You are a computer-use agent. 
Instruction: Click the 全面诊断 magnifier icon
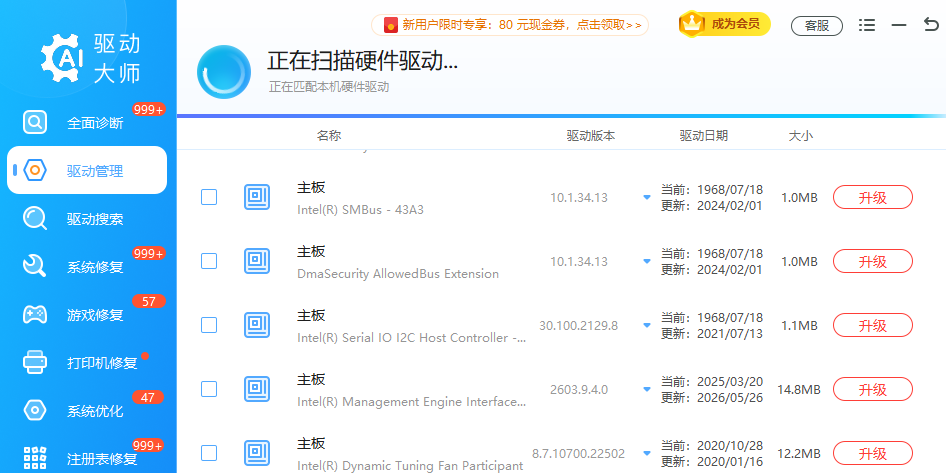(35, 122)
